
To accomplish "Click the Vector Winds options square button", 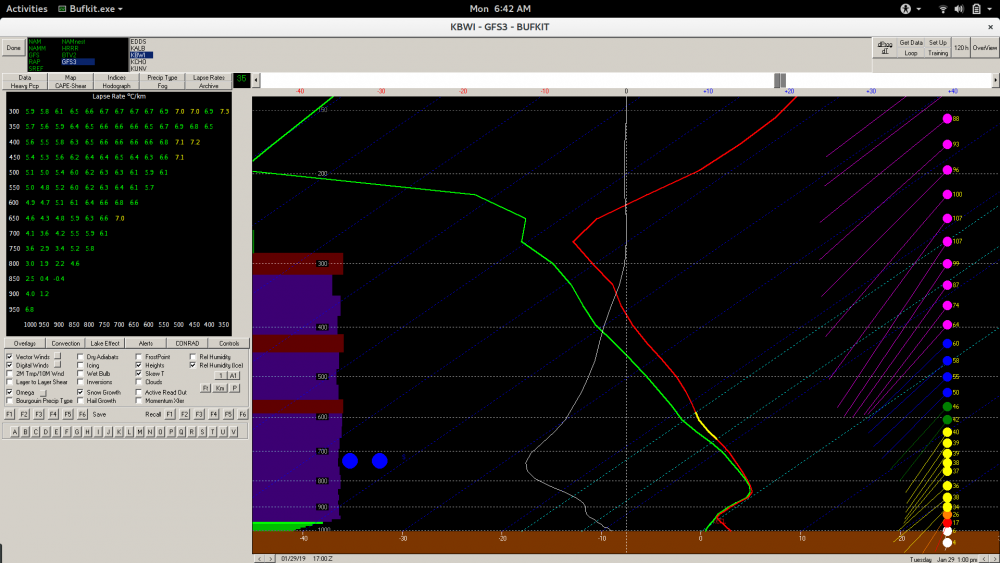I will (57, 356).
